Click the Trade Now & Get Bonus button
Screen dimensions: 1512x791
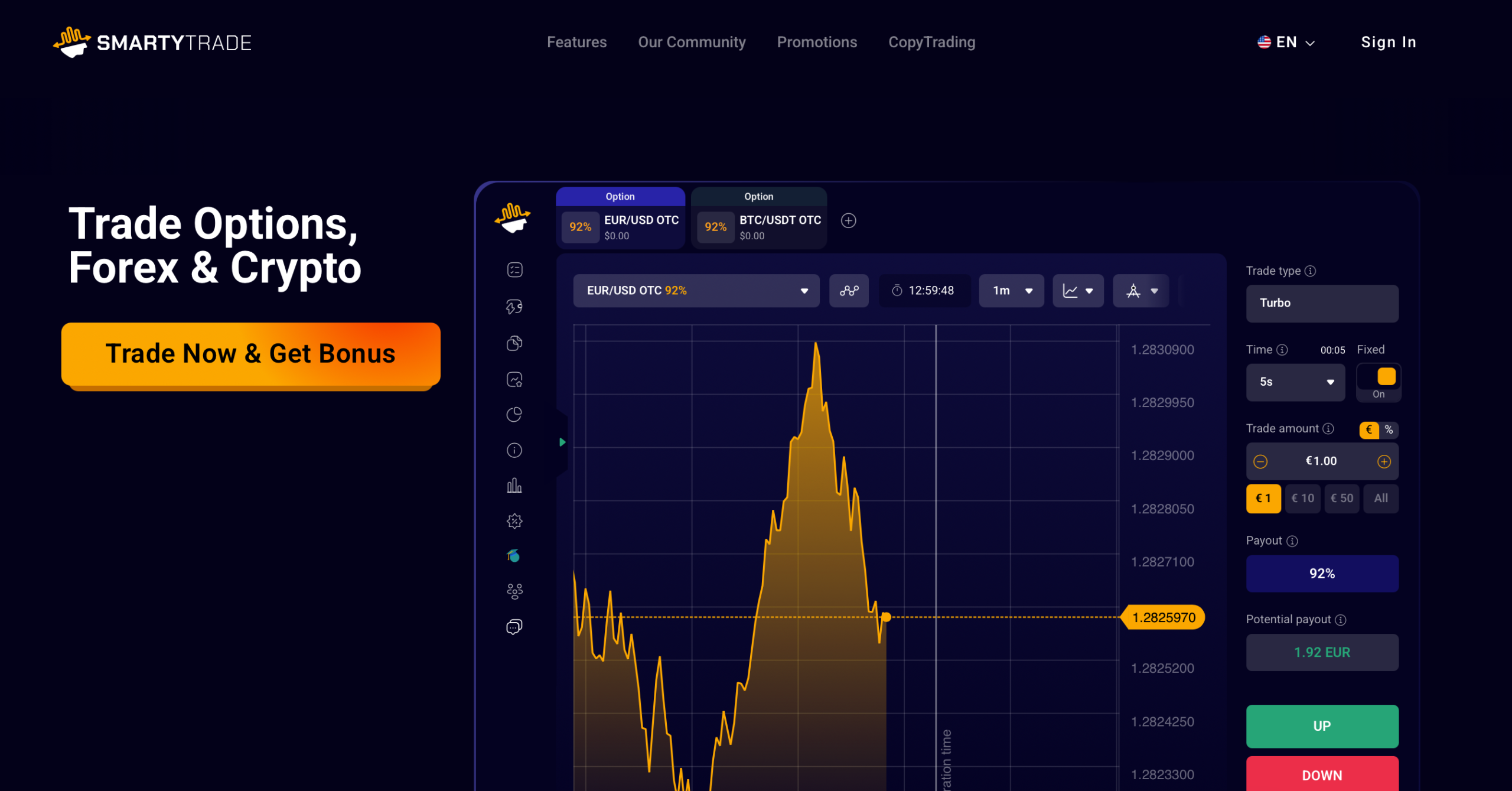[x=251, y=354]
